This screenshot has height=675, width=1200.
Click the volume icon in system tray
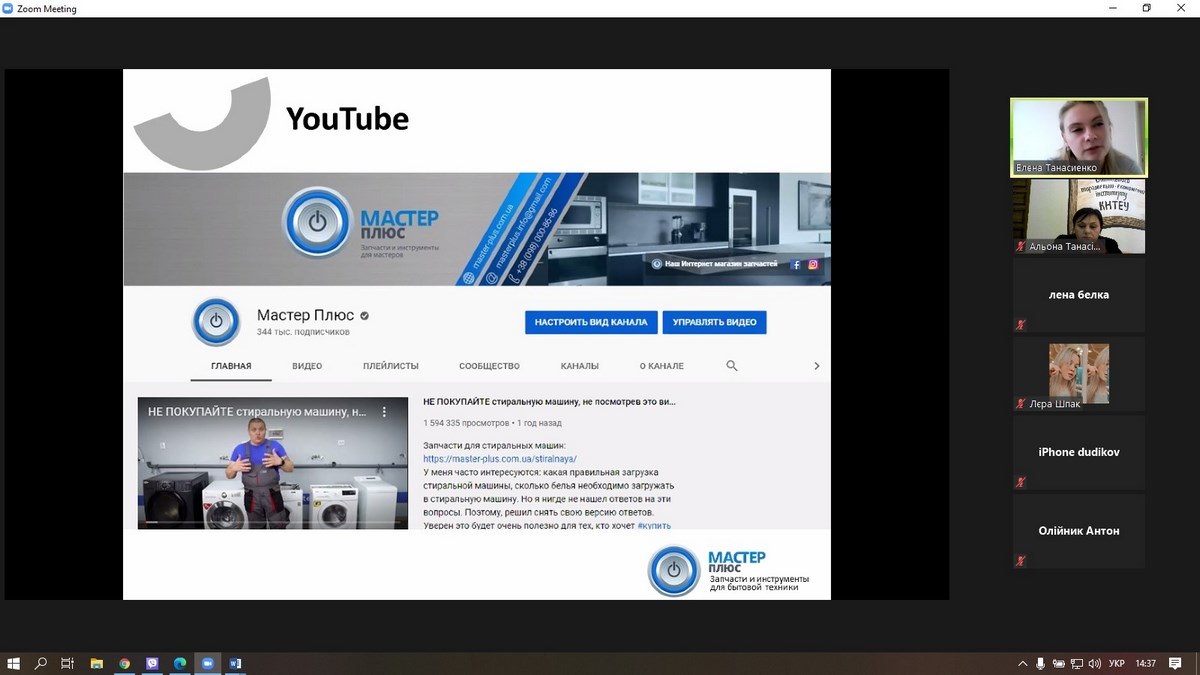[x=1093, y=663]
